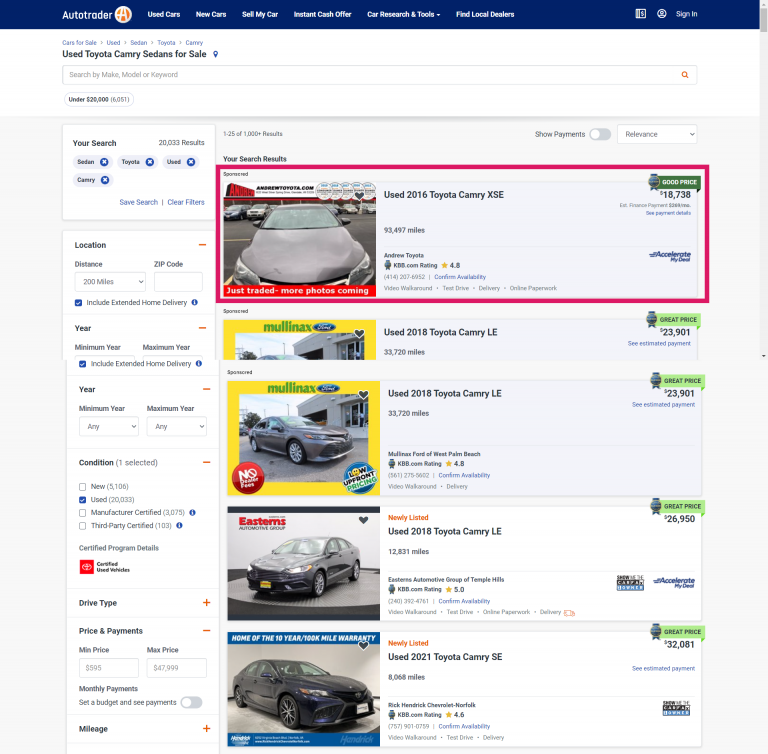The height and width of the screenshot is (754, 768).
Task: Uncheck the Used condition checkbox
Action: click(82, 500)
